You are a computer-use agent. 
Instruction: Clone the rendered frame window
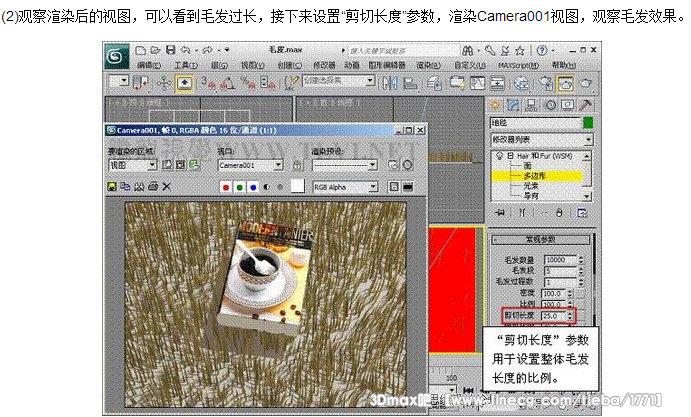tap(139, 187)
